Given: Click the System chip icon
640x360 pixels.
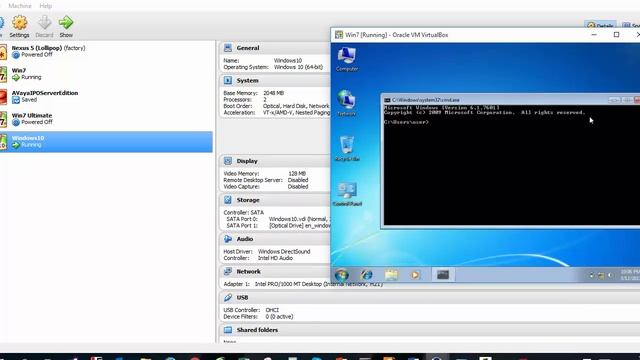Looking at the screenshot, I should click(228, 80).
